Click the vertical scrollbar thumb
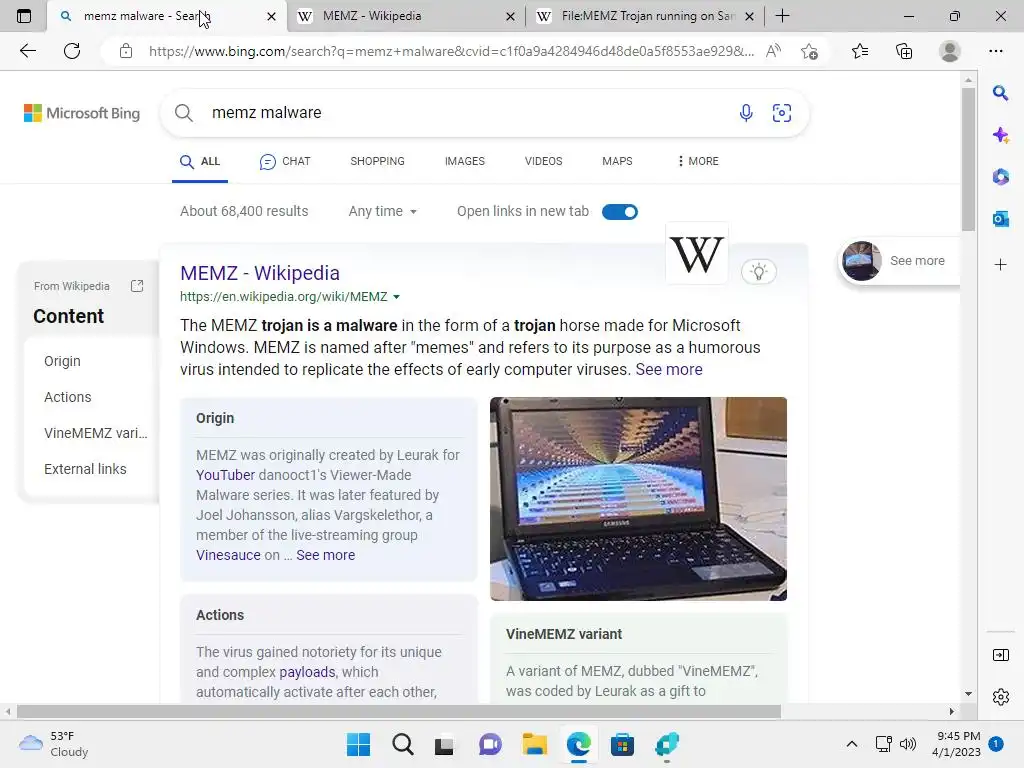 [968, 159]
